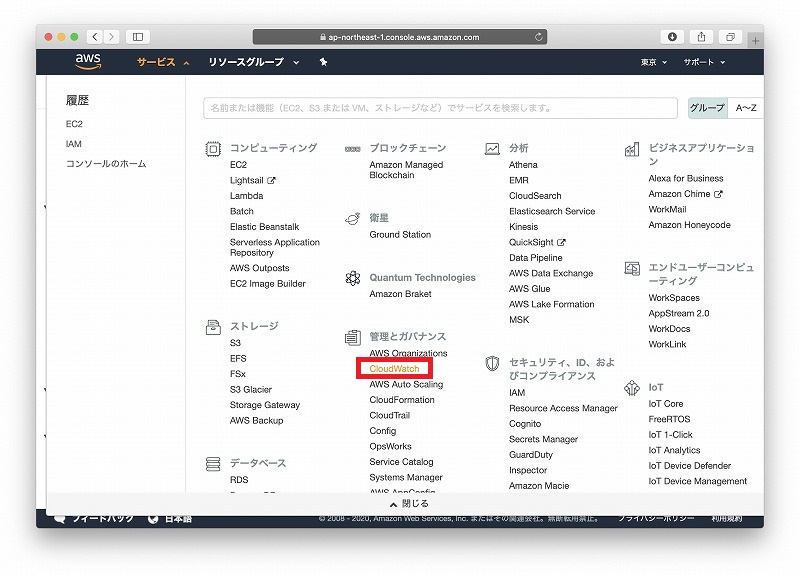Open EC2 from the 履歴 history list
800x576 pixels.
click(74, 124)
